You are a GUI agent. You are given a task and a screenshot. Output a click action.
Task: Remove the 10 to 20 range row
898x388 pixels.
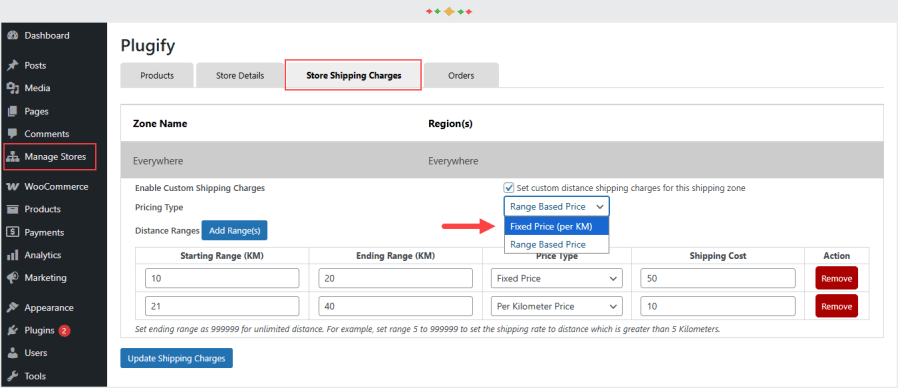[x=837, y=279]
